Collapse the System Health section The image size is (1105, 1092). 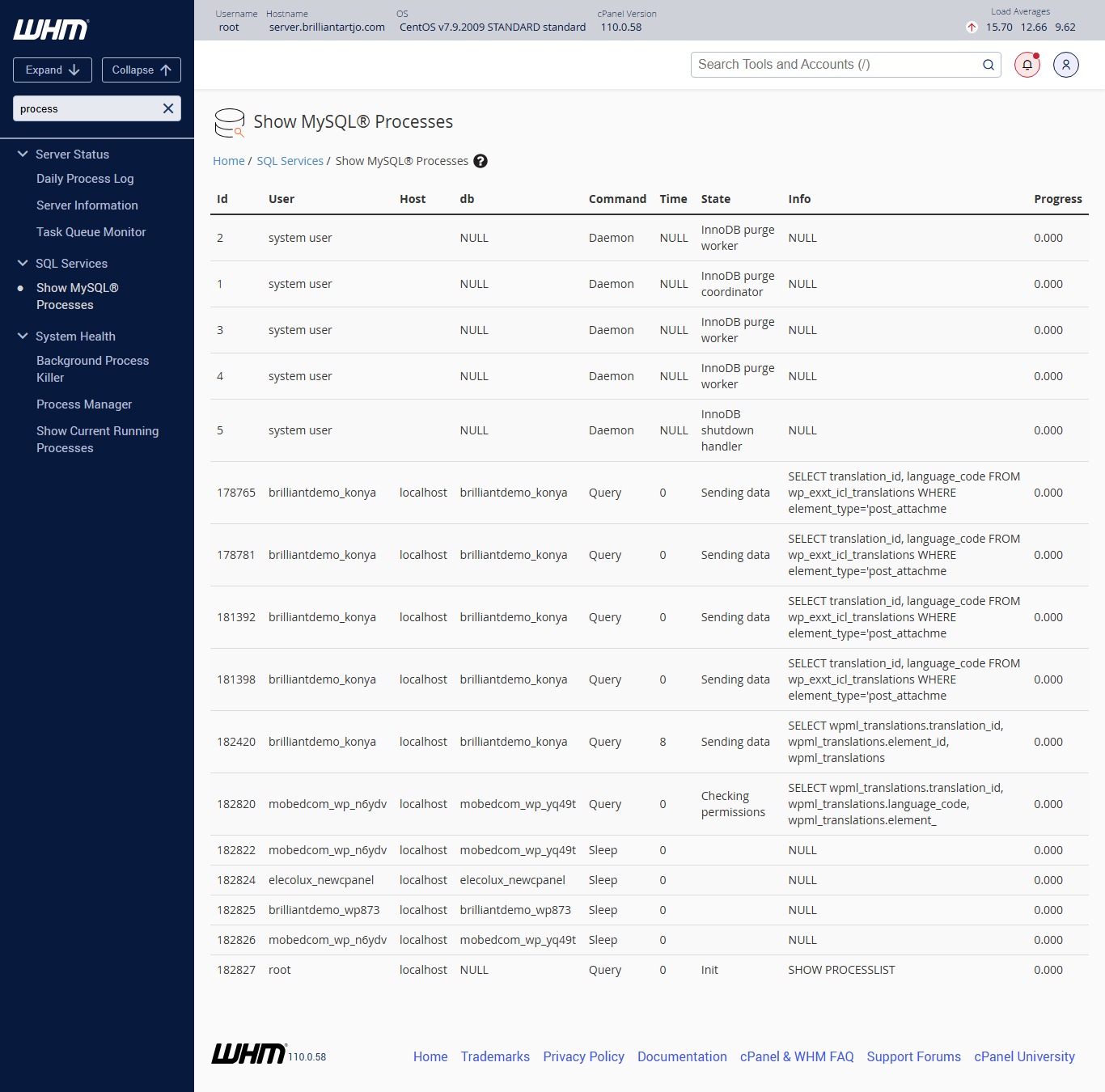(x=23, y=336)
